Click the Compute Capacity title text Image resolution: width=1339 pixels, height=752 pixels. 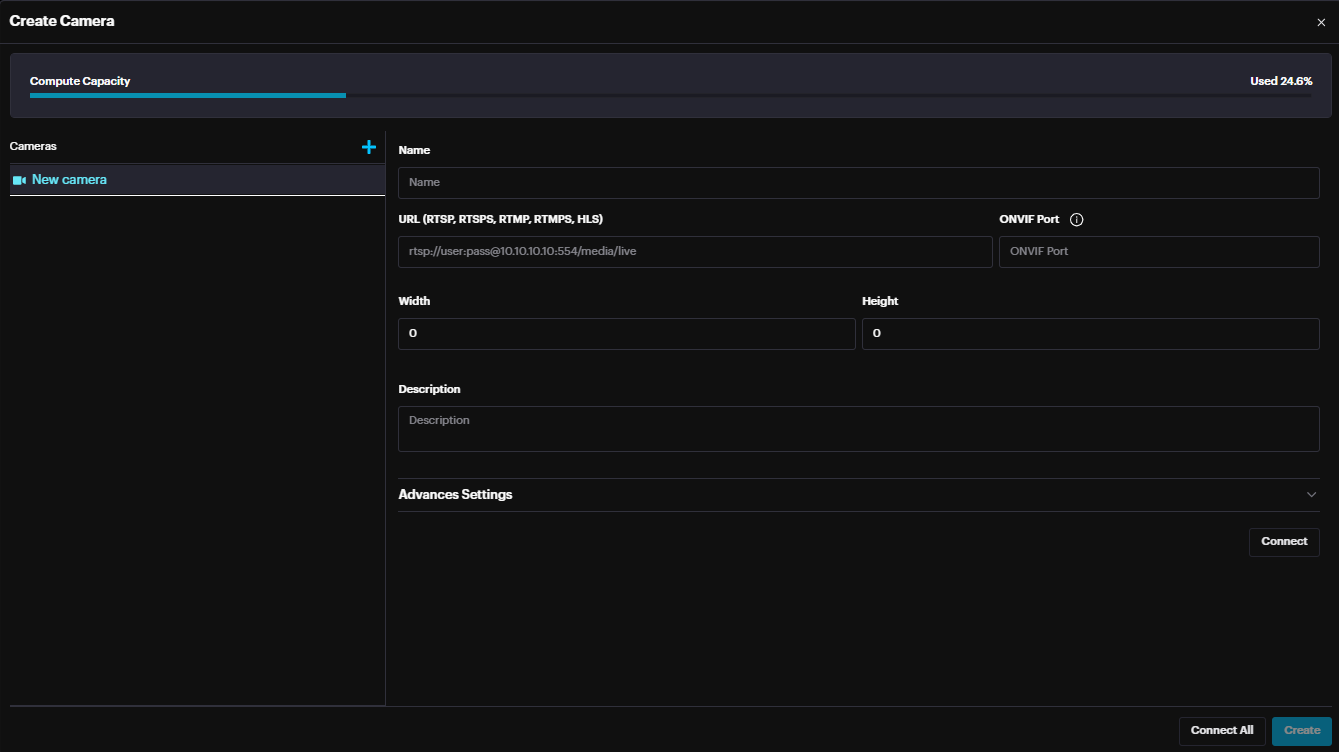(x=80, y=81)
